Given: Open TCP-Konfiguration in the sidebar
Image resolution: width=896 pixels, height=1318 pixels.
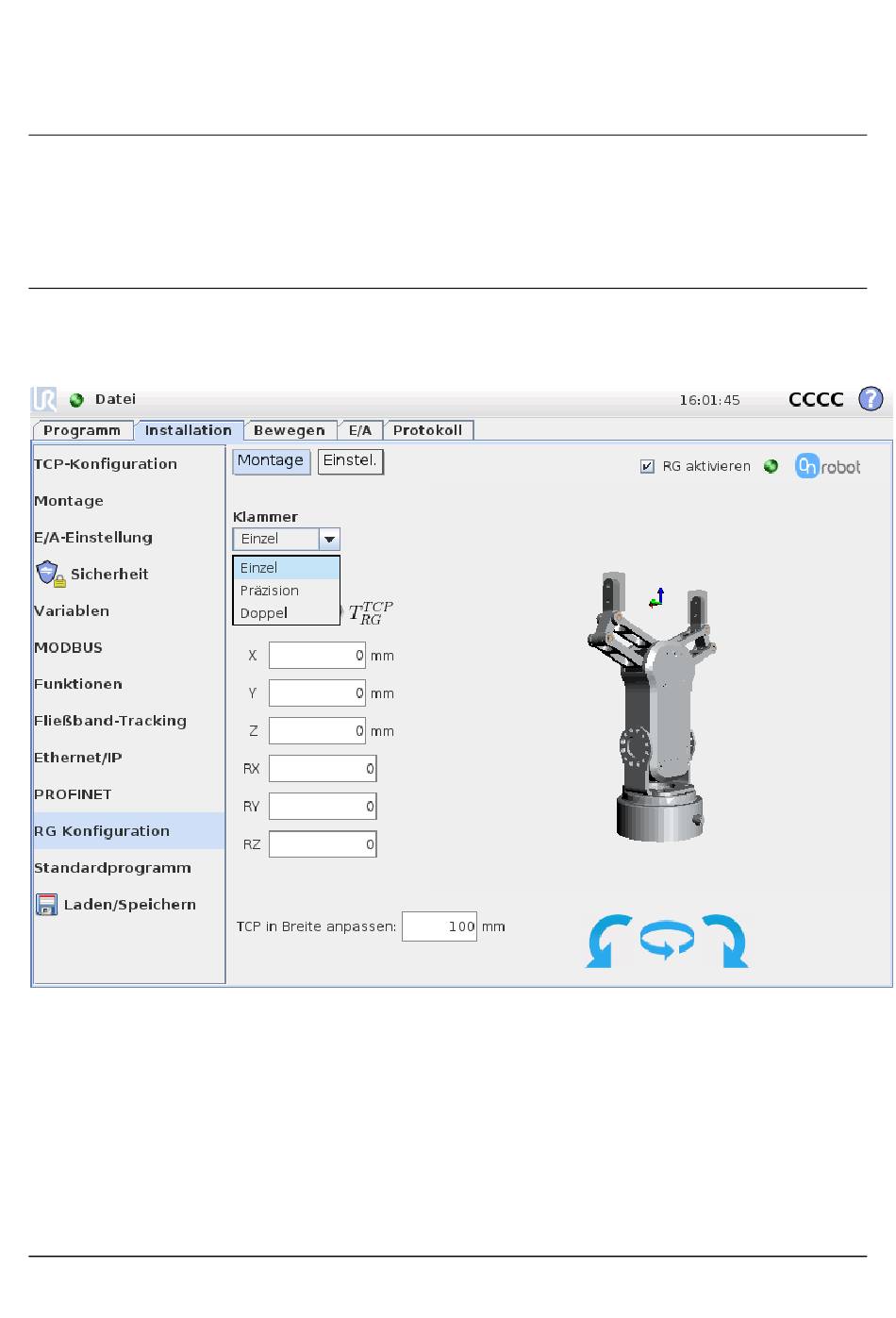Looking at the screenshot, I should click(106, 464).
